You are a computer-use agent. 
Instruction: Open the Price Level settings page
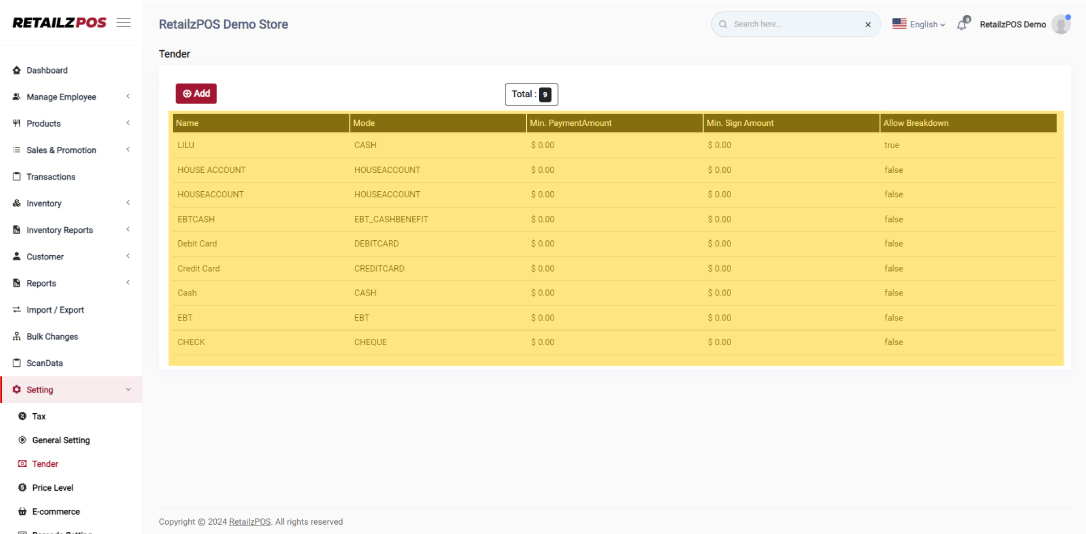pos(52,488)
